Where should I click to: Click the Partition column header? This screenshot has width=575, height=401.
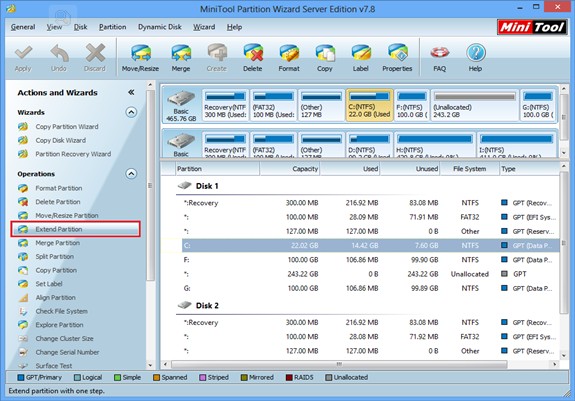[217, 169]
